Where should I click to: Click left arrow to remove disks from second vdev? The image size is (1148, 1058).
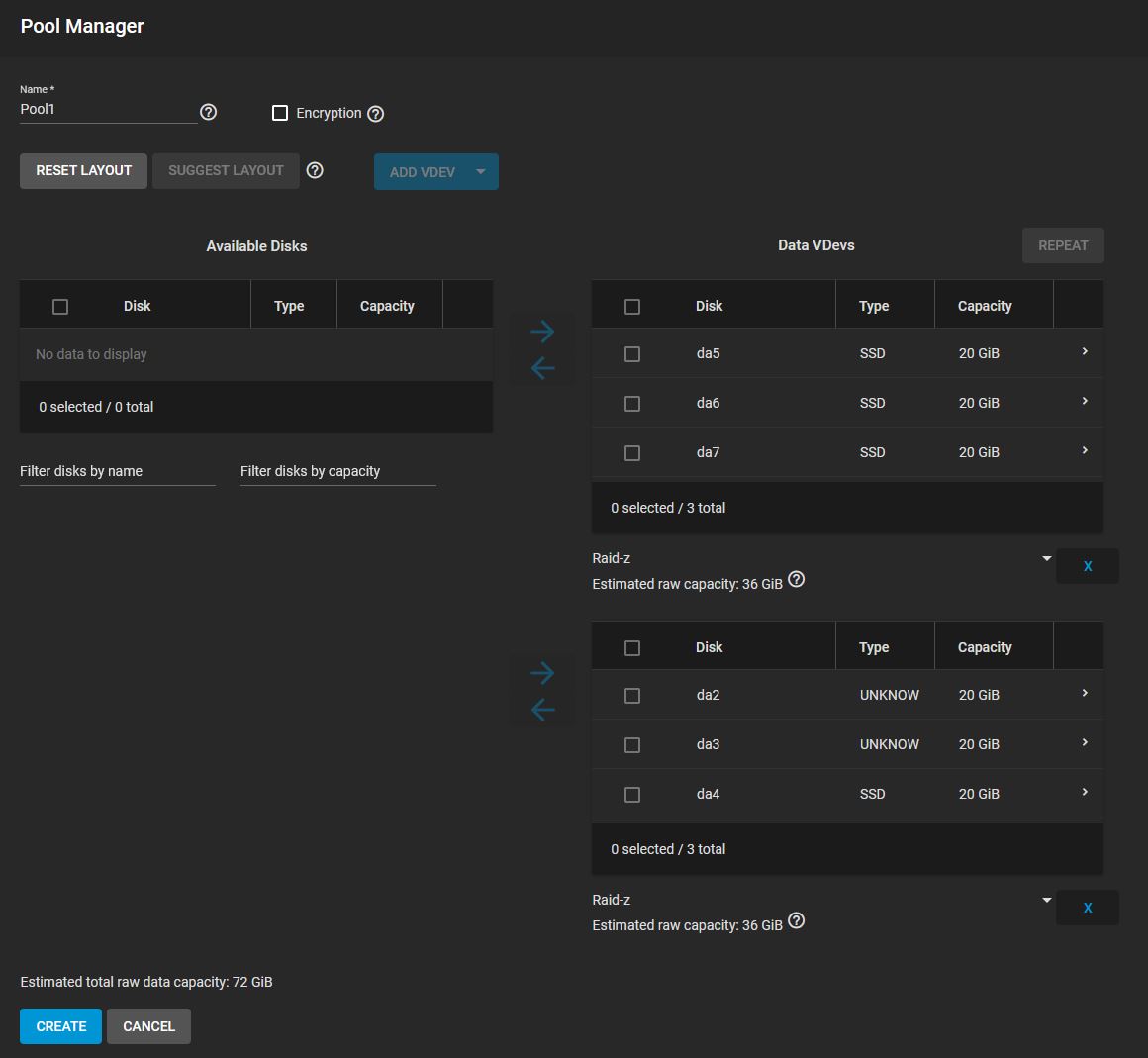[x=542, y=710]
